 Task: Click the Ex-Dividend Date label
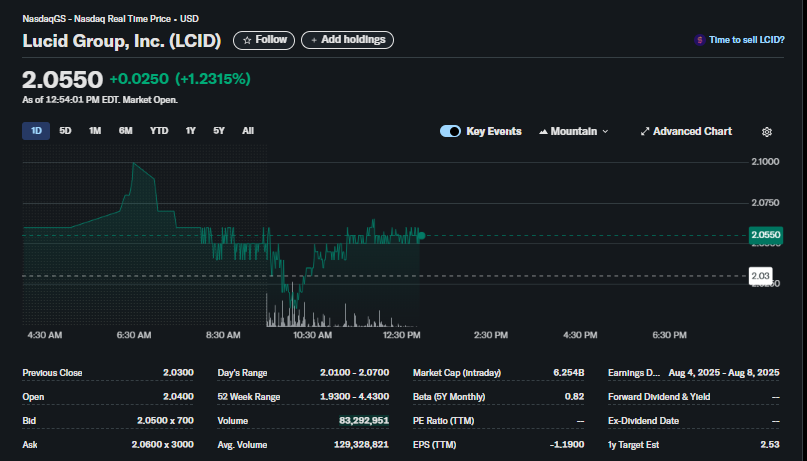(643, 421)
